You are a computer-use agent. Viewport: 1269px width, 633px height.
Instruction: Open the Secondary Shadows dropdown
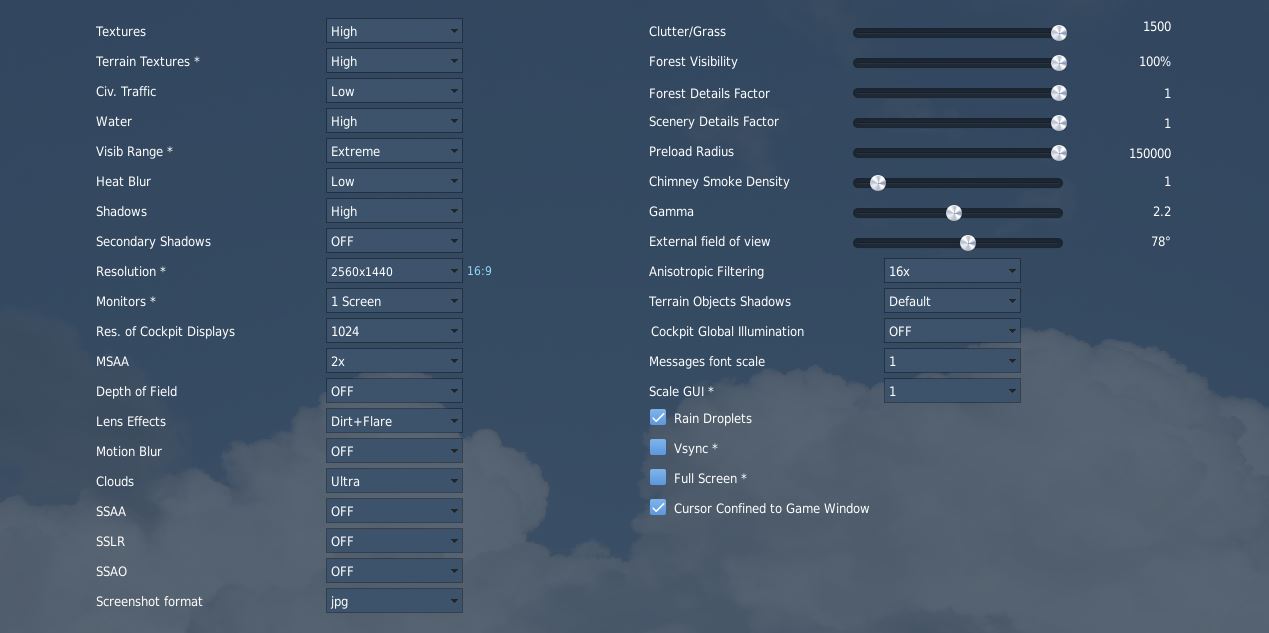coord(394,241)
